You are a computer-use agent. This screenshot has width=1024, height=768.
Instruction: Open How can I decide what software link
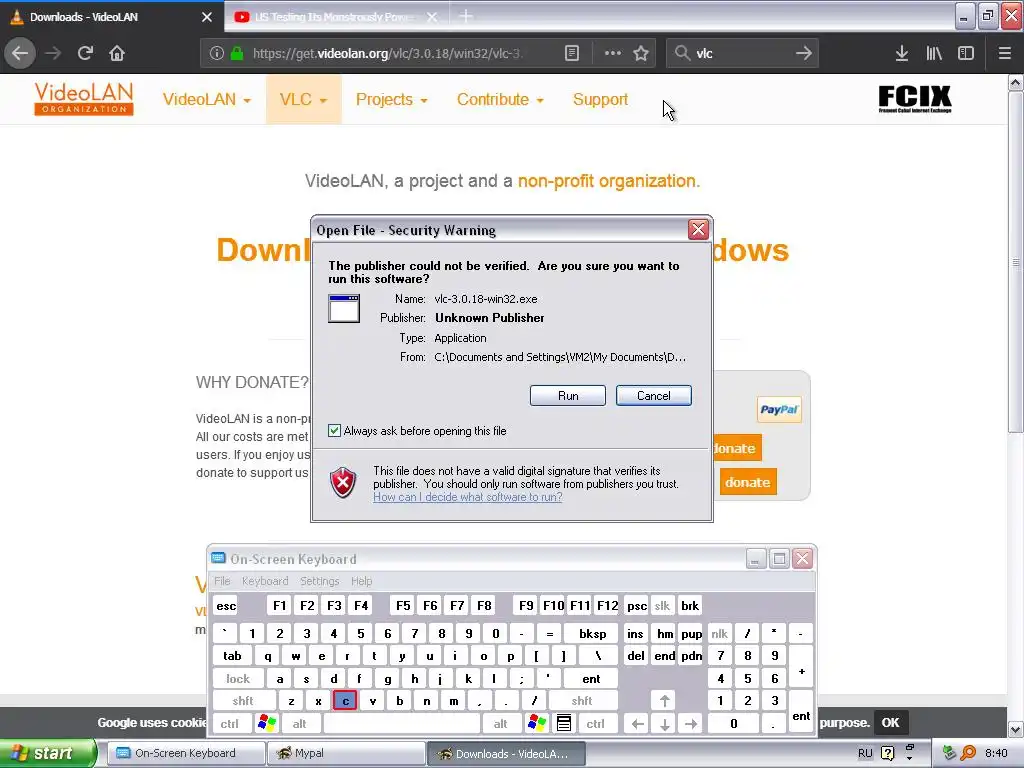(x=468, y=497)
